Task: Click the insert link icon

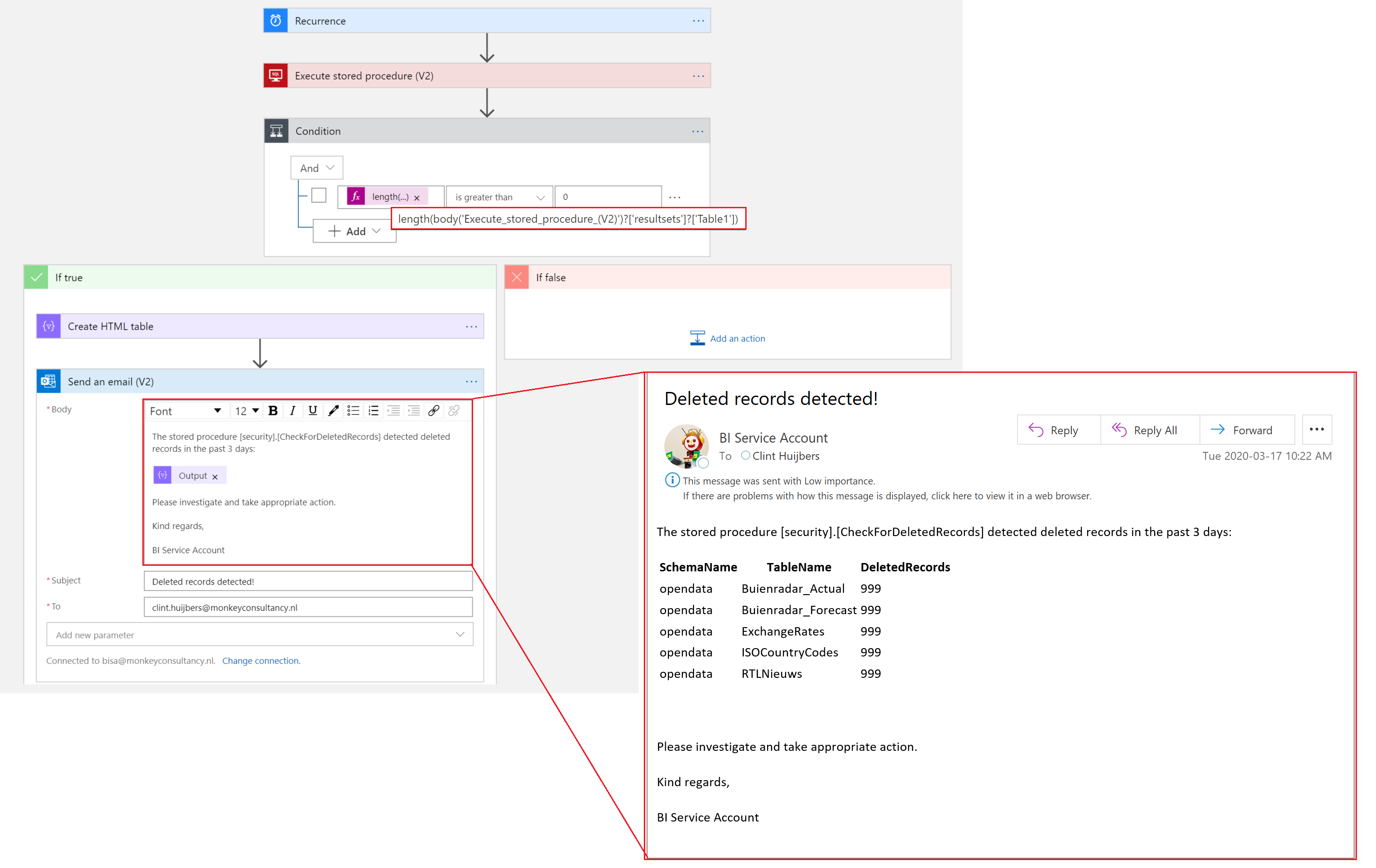Action: (434, 411)
